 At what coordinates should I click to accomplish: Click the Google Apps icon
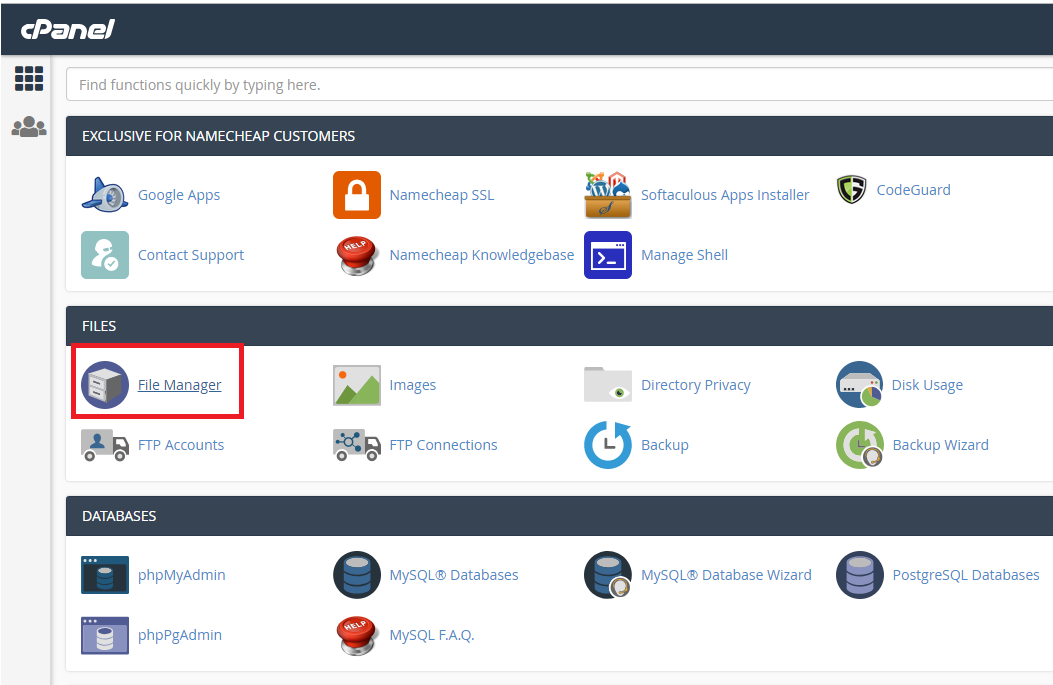tap(105, 195)
